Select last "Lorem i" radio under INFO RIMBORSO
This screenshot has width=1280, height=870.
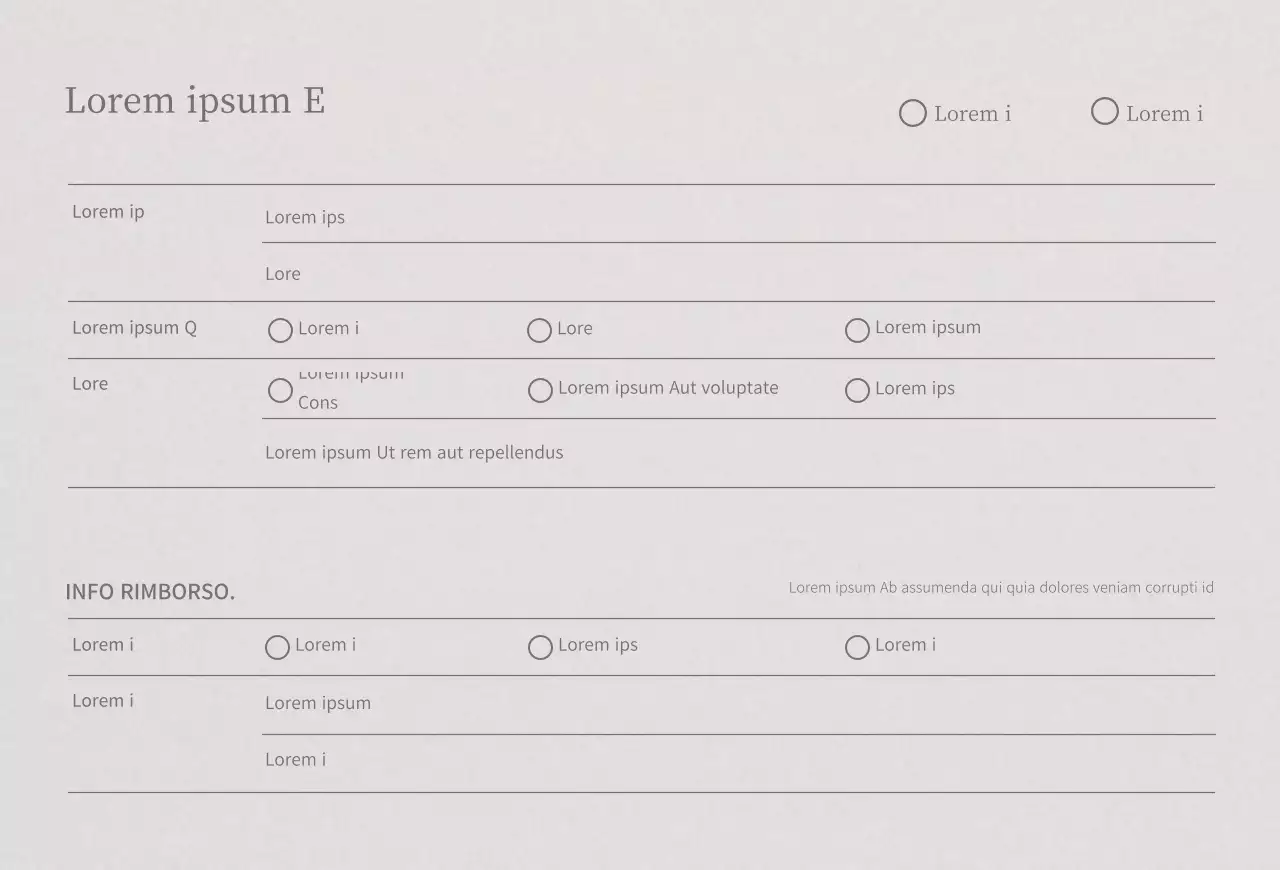click(x=857, y=648)
